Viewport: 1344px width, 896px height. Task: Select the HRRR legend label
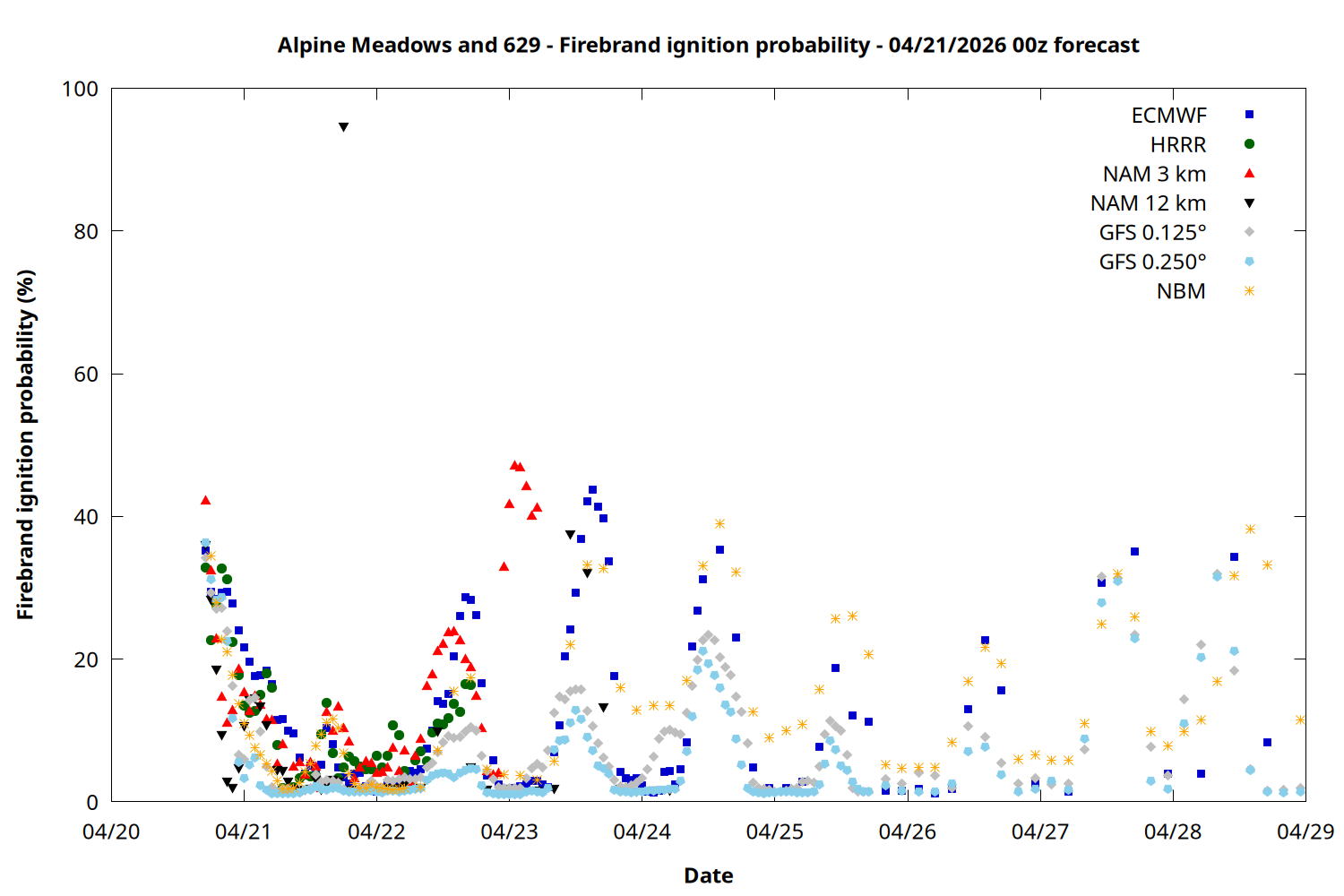click(1178, 145)
